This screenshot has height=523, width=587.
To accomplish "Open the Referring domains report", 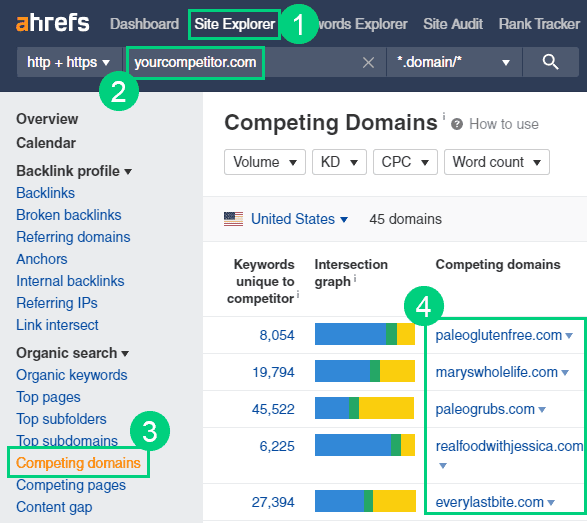I will [x=73, y=237].
